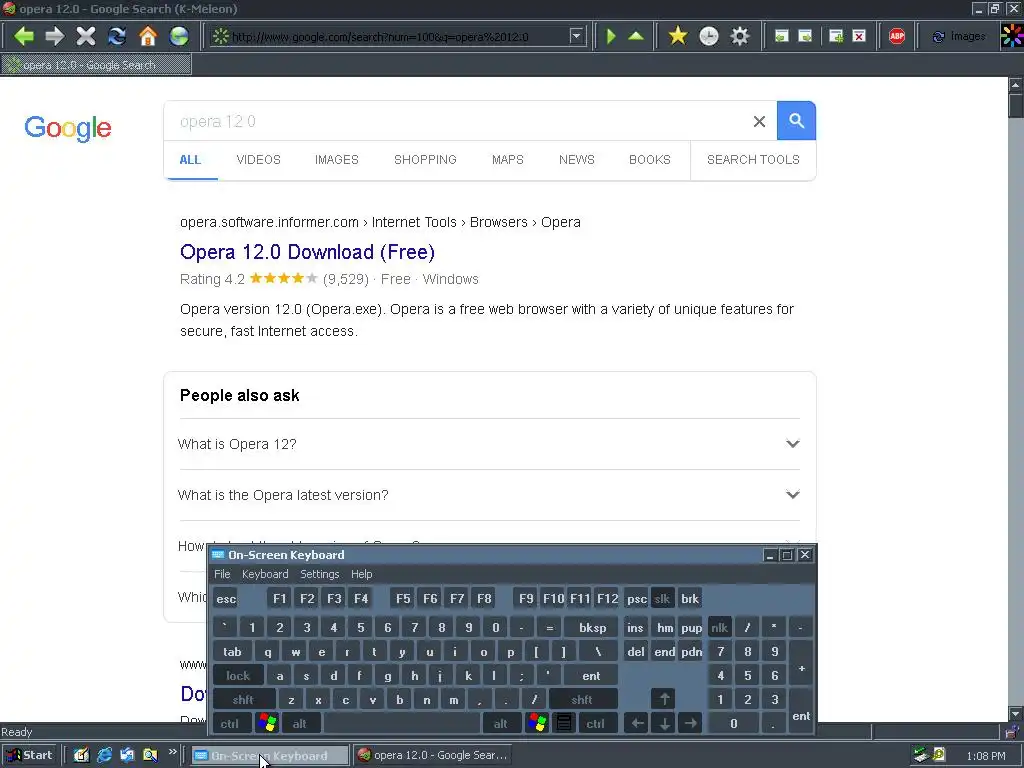Screen dimensions: 1024x768
Task: Toggle the Images loading button
Action: tap(959, 37)
